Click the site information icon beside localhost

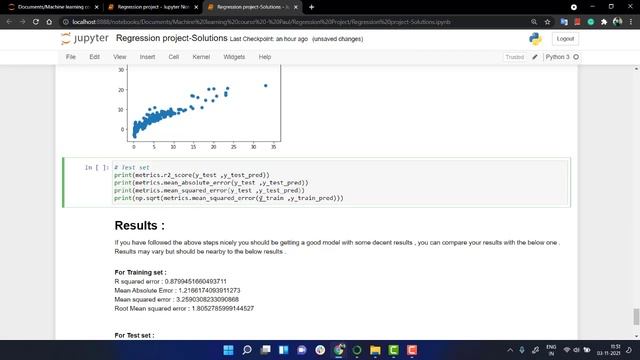(x=65, y=22)
